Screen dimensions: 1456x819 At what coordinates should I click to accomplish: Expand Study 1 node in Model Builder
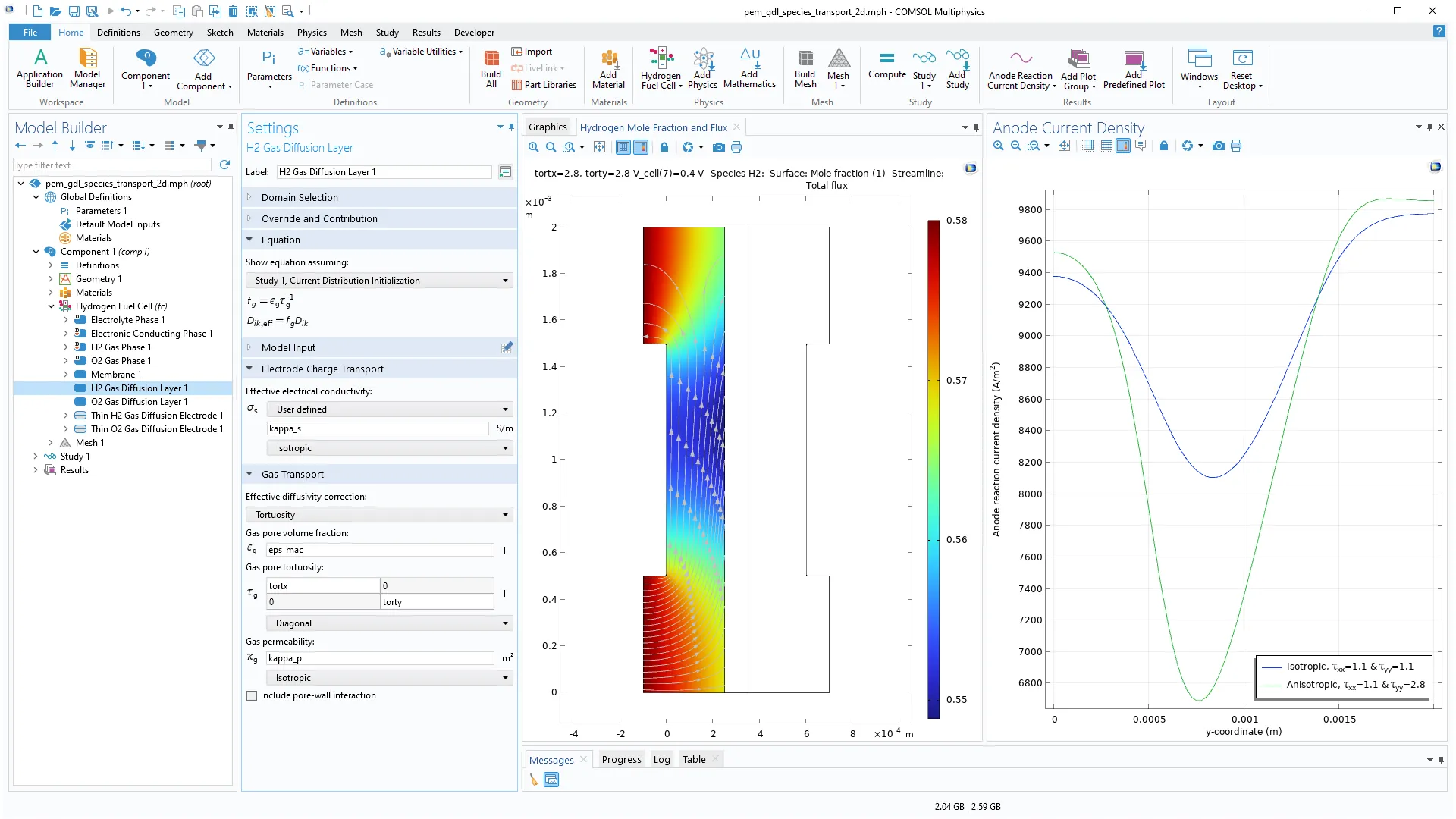pyautogui.click(x=36, y=457)
